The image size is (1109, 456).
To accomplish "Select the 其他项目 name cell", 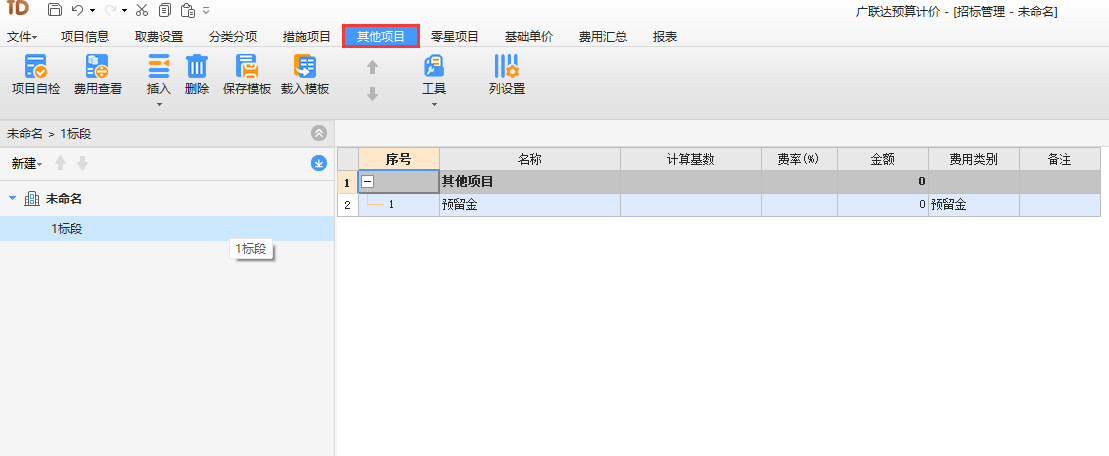I will coord(530,182).
